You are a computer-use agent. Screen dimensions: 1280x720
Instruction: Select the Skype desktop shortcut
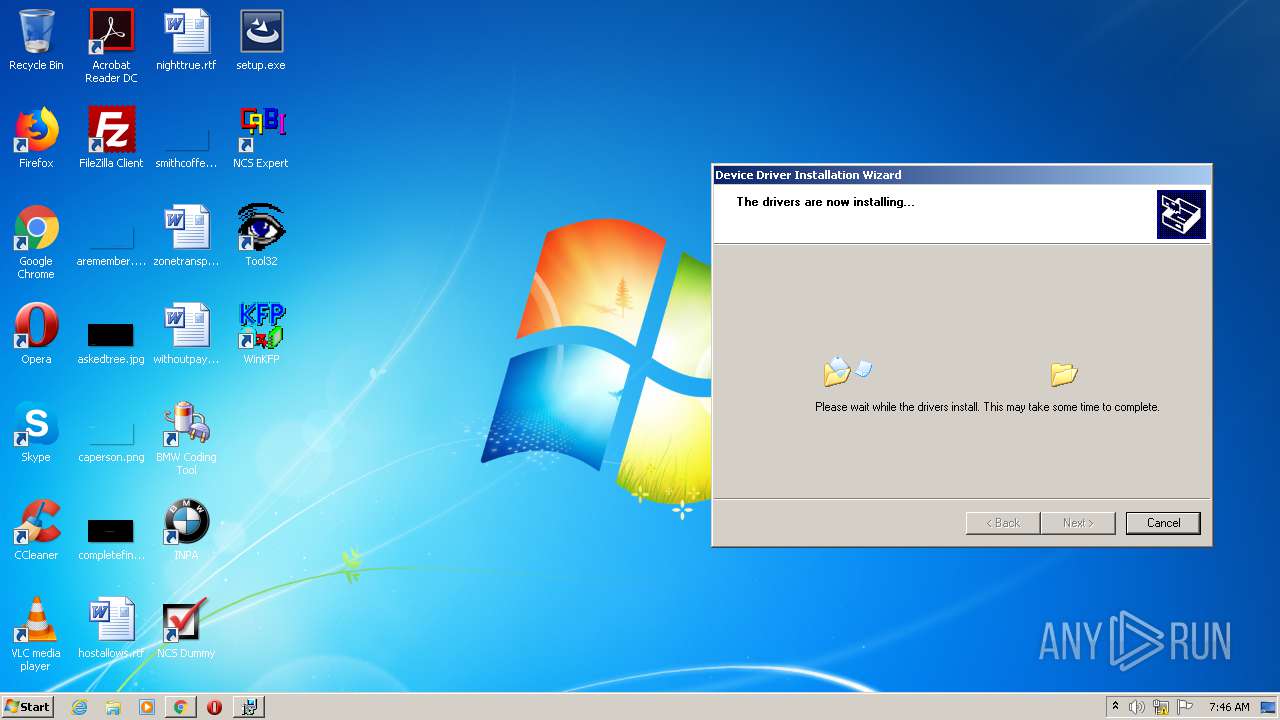(36, 432)
